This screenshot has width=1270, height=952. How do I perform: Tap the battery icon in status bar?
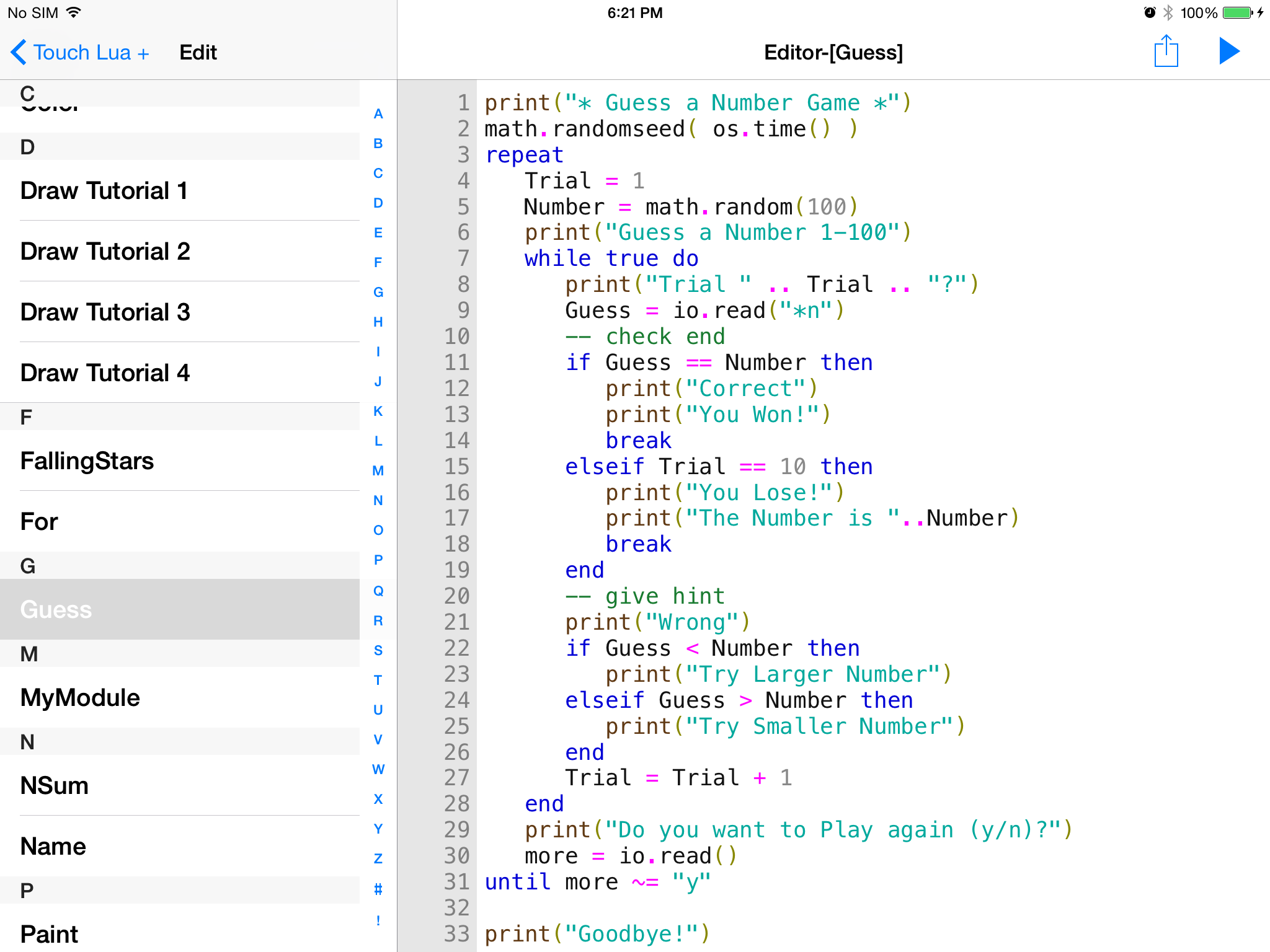point(1238,13)
